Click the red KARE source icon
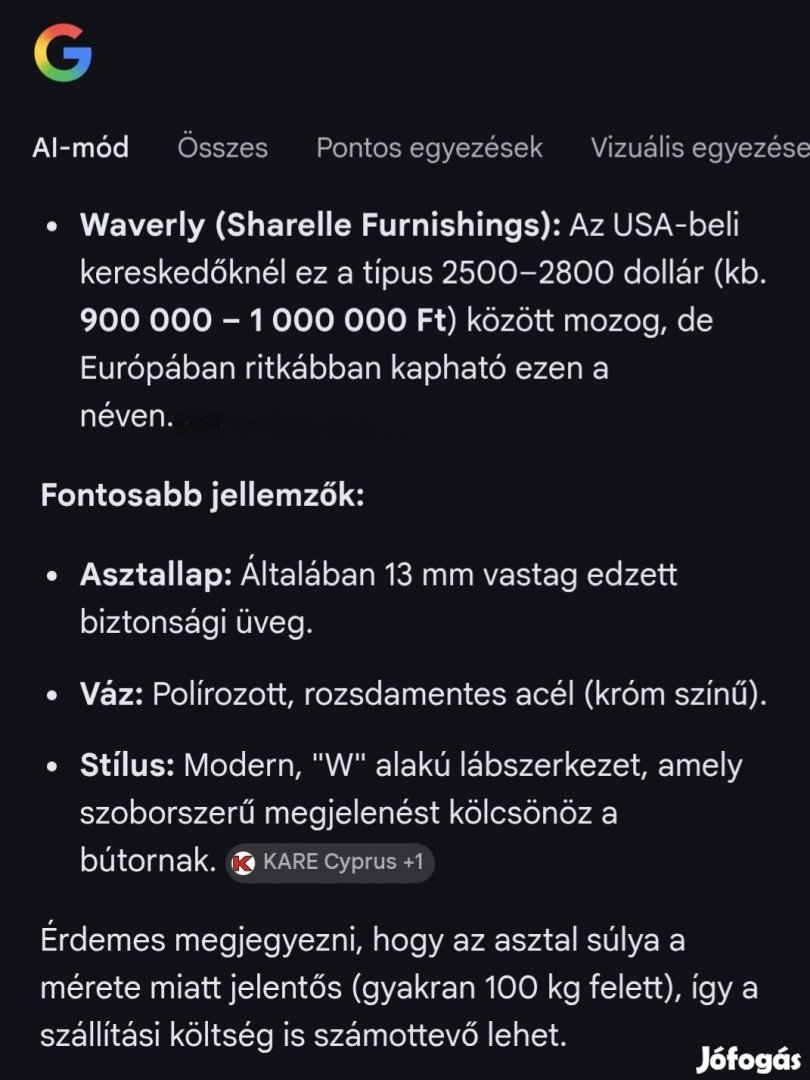This screenshot has width=810, height=1080. click(243, 863)
